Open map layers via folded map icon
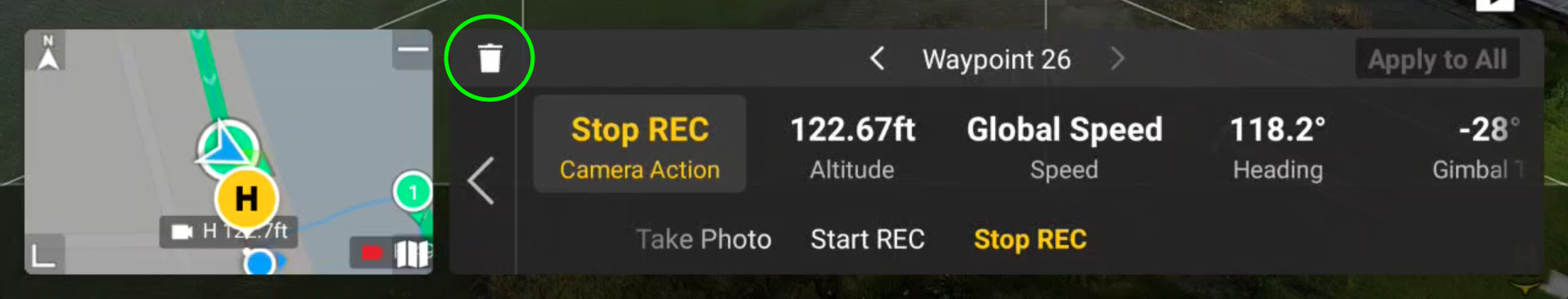This screenshot has height=299, width=1568. click(x=412, y=253)
